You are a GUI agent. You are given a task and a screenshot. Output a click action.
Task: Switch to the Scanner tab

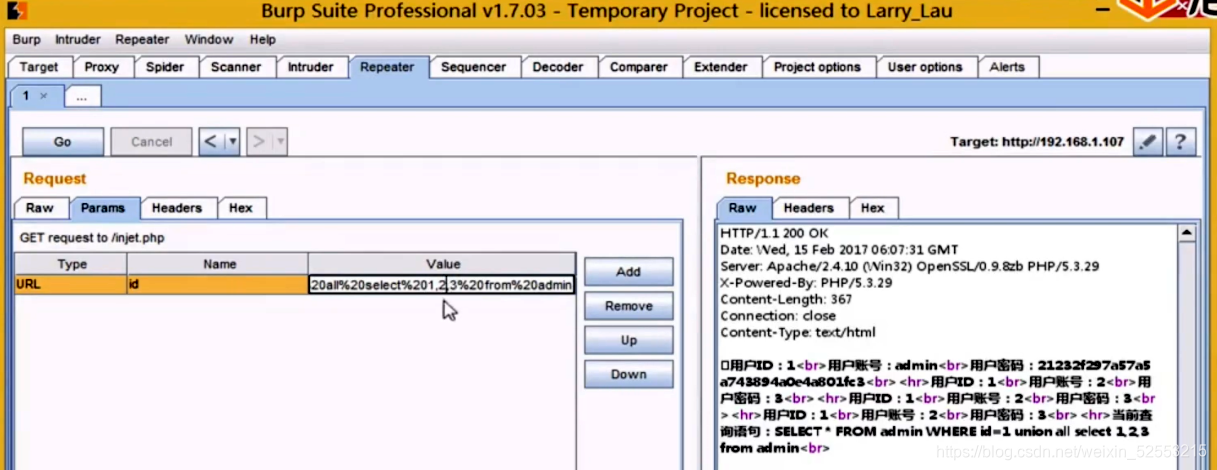pos(236,67)
